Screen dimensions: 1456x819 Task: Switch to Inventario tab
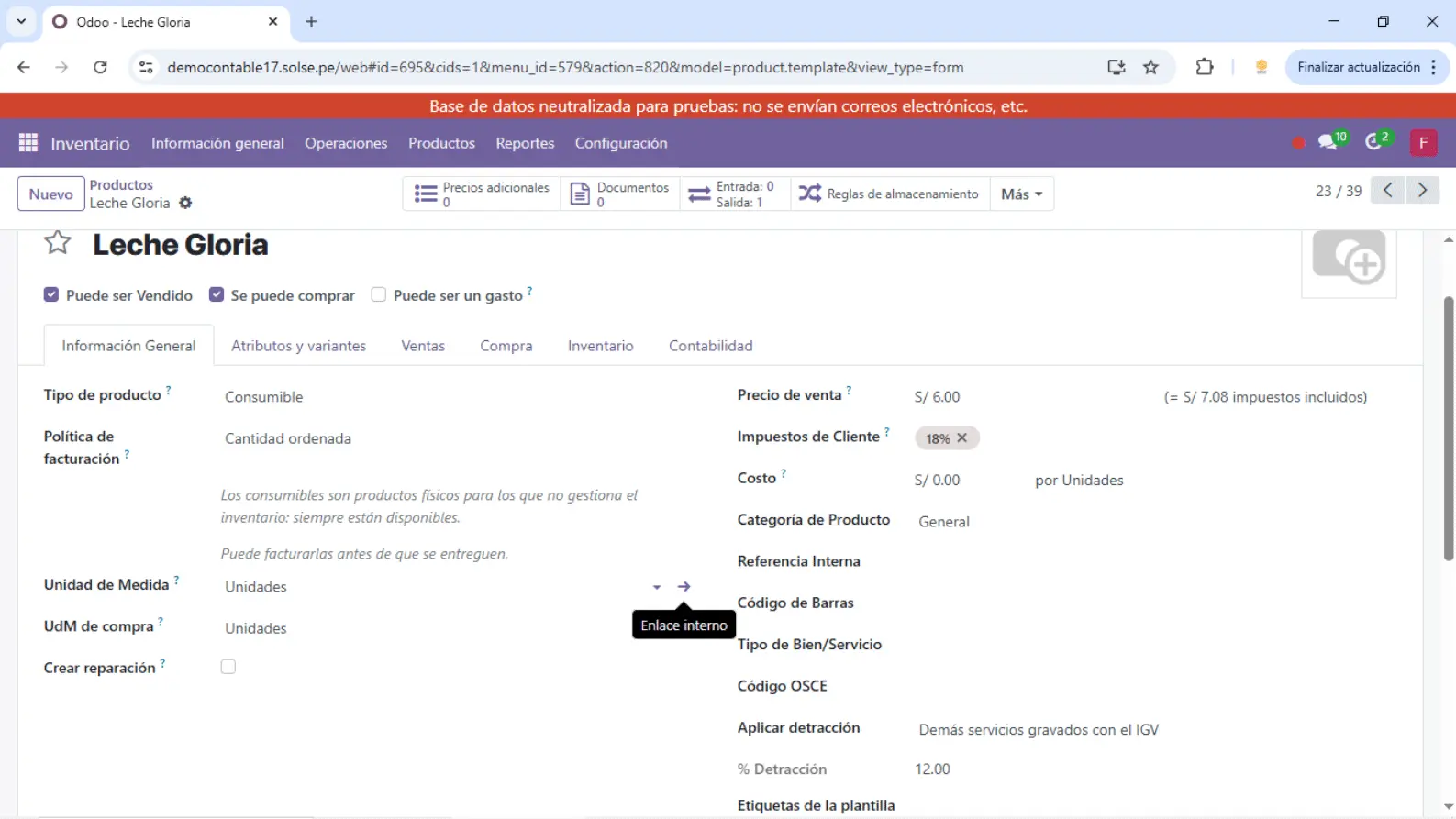coord(600,346)
